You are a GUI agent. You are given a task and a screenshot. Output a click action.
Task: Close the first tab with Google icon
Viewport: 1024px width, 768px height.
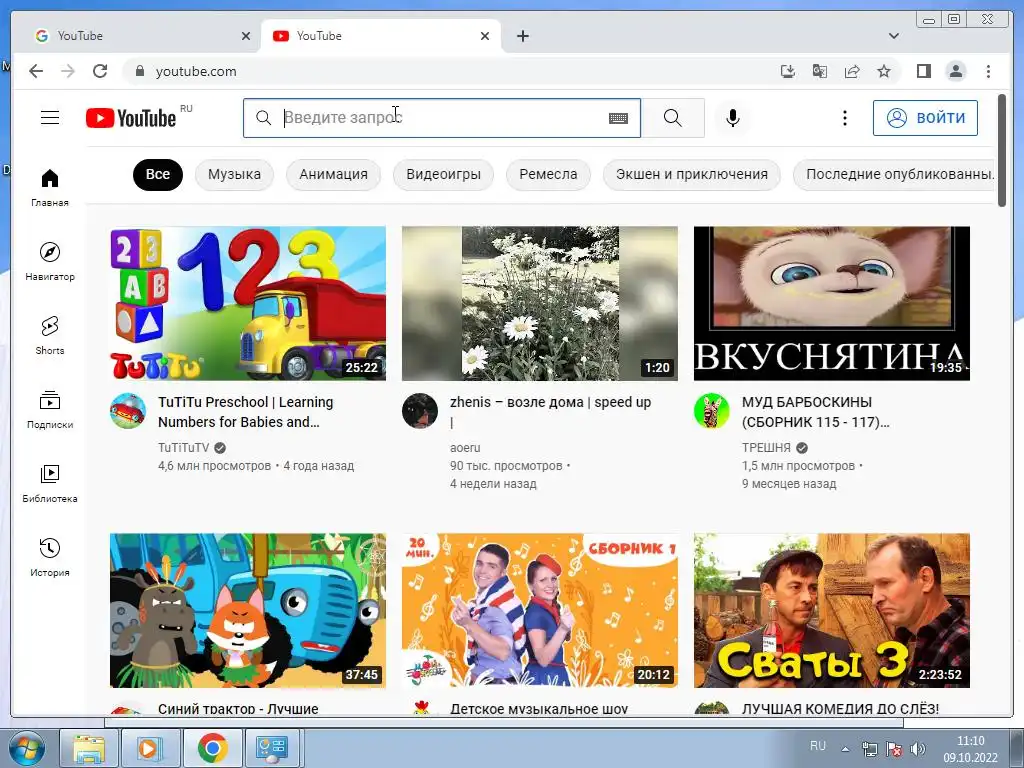click(x=246, y=36)
